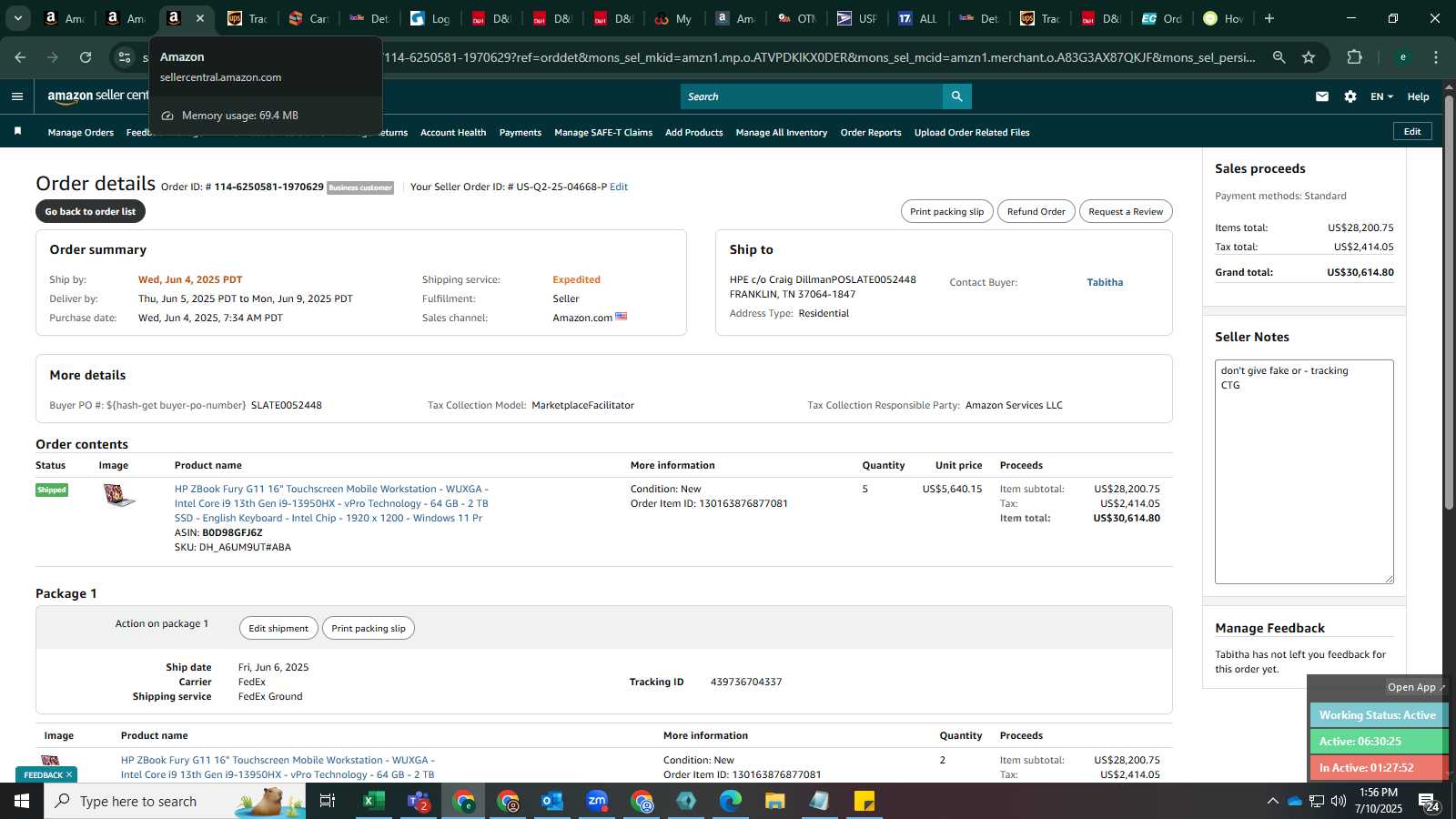
Task: Click Request a Review button
Action: point(1126,211)
